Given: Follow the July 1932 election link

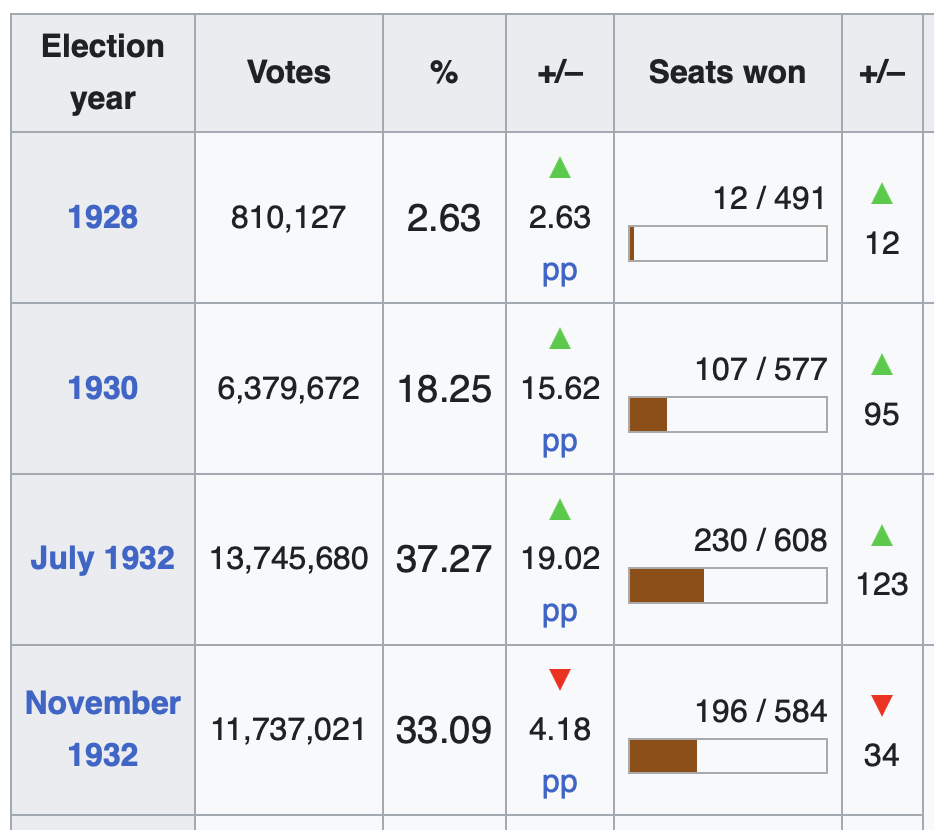Looking at the screenshot, I should 103,558.
